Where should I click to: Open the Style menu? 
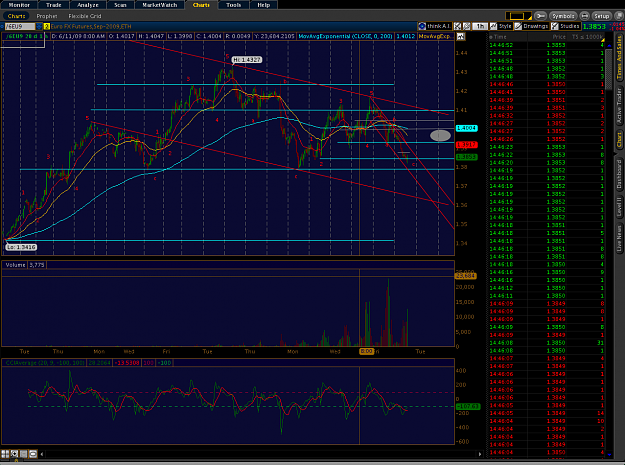click(501, 26)
